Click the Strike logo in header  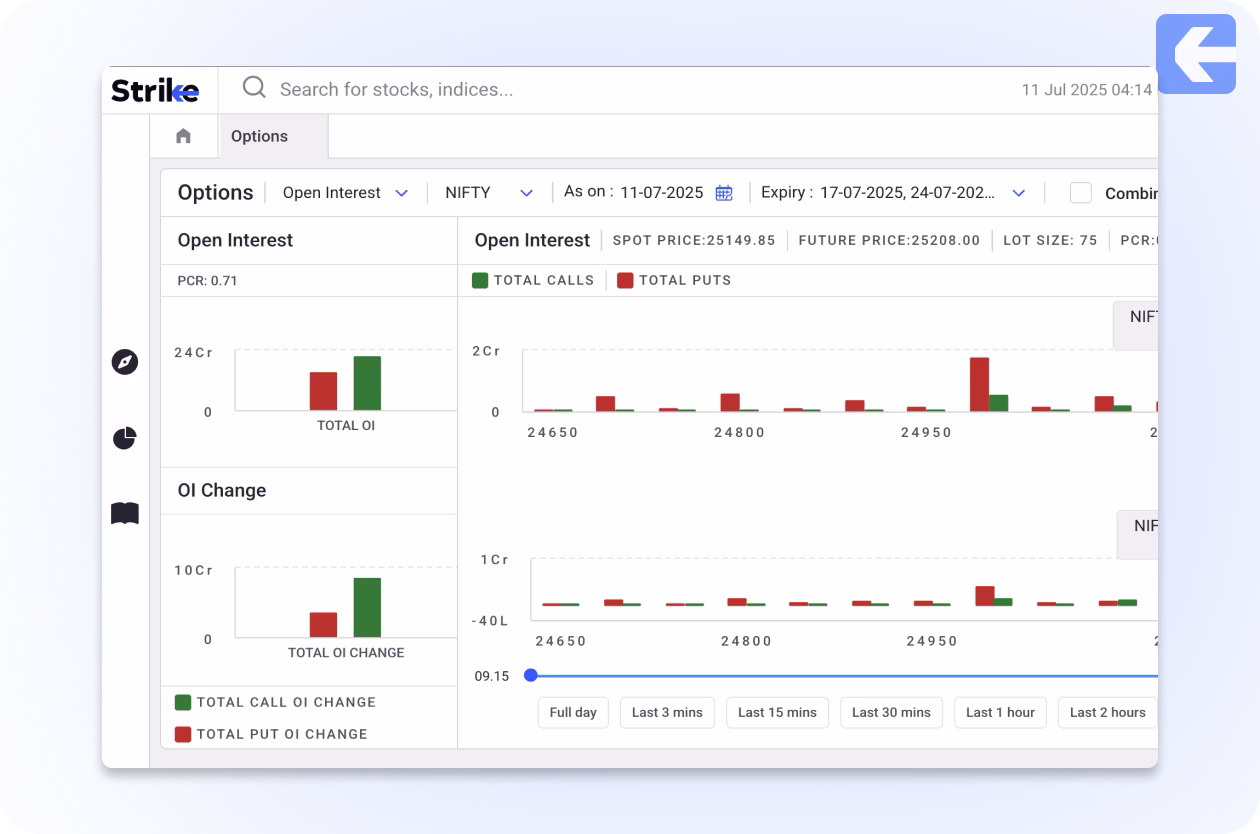[155, 90]
